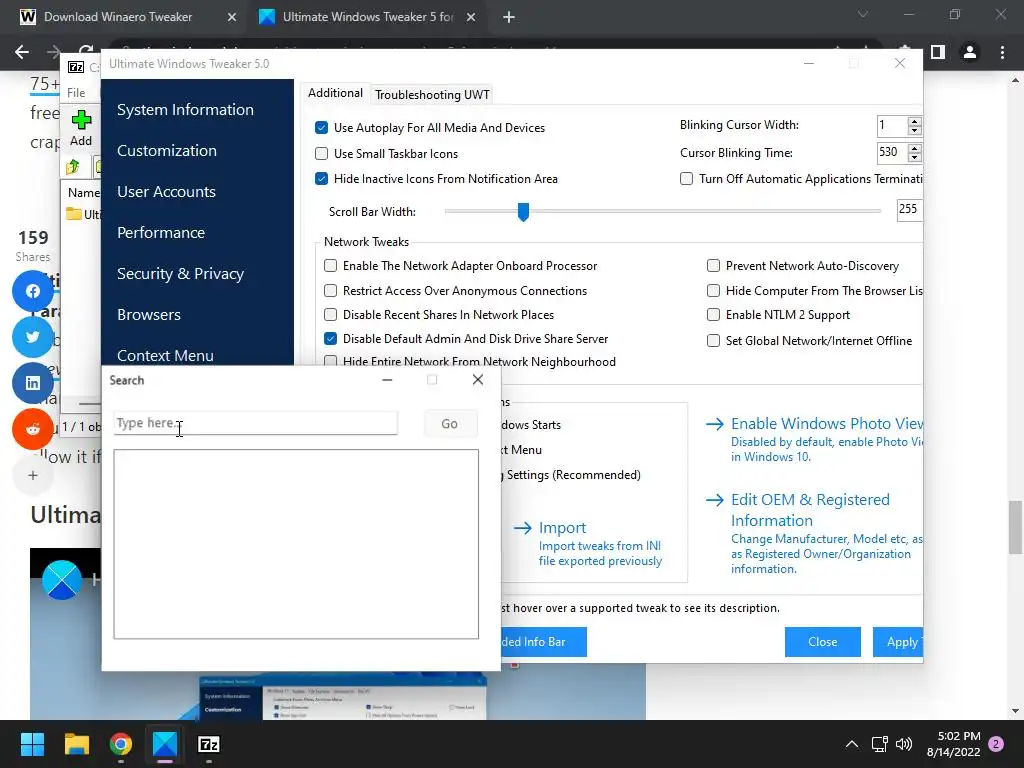
Task: Enable NTLM 2 Support checkbox
Action: click(713, 315)
